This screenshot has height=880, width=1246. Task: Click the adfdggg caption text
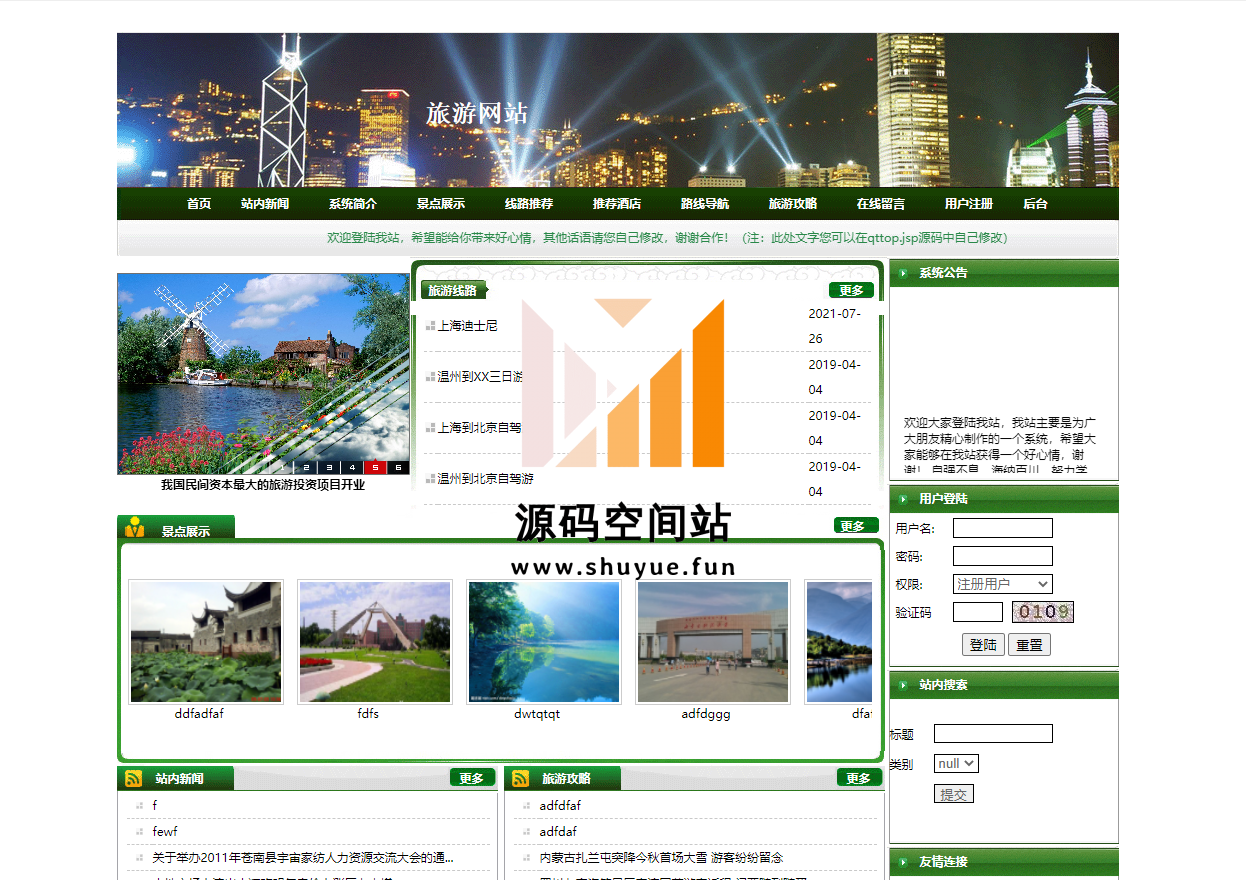click(706, 714)
